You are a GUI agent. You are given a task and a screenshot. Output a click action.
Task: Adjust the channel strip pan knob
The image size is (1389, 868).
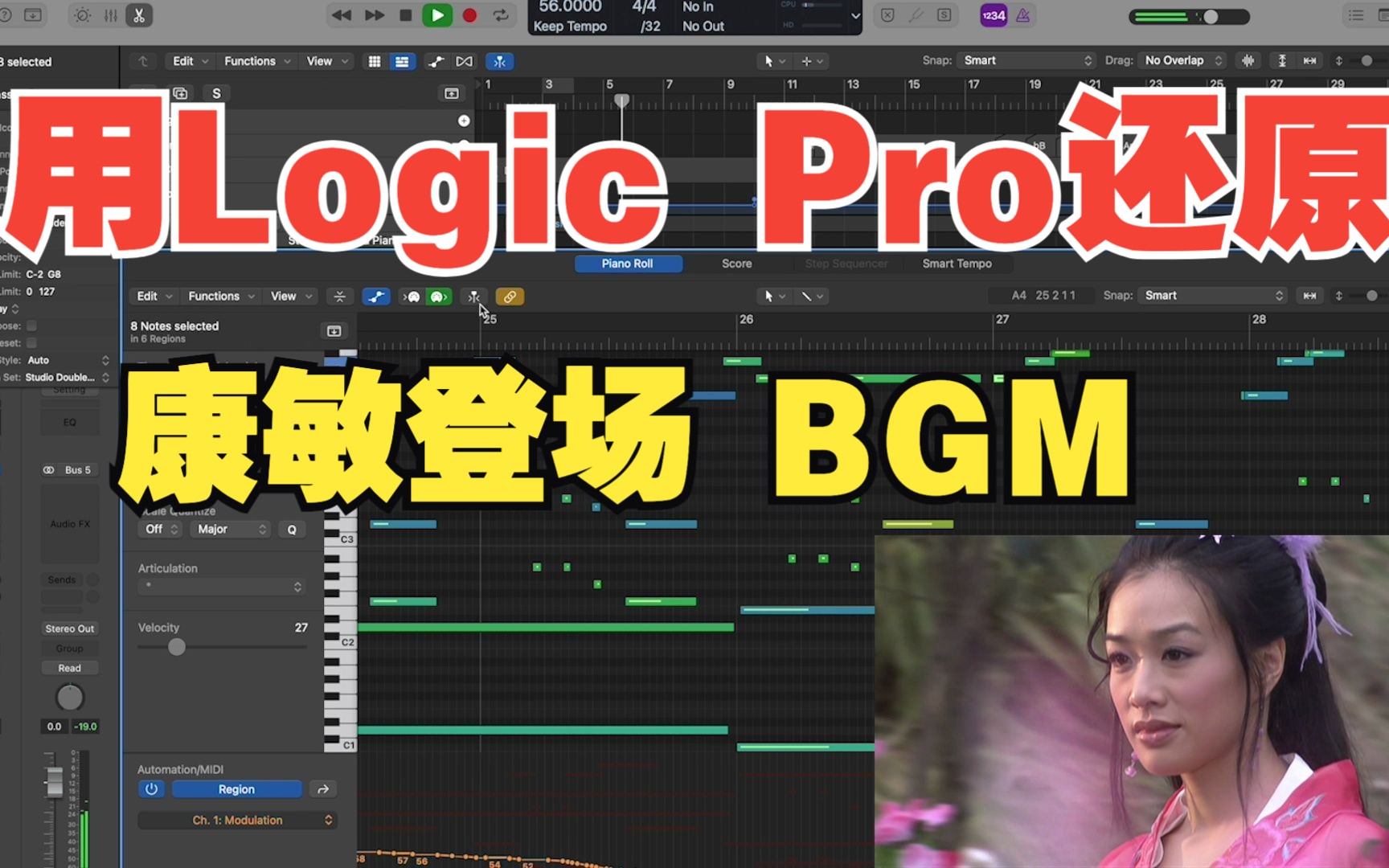pyautogui.click(x=70, y=697)
